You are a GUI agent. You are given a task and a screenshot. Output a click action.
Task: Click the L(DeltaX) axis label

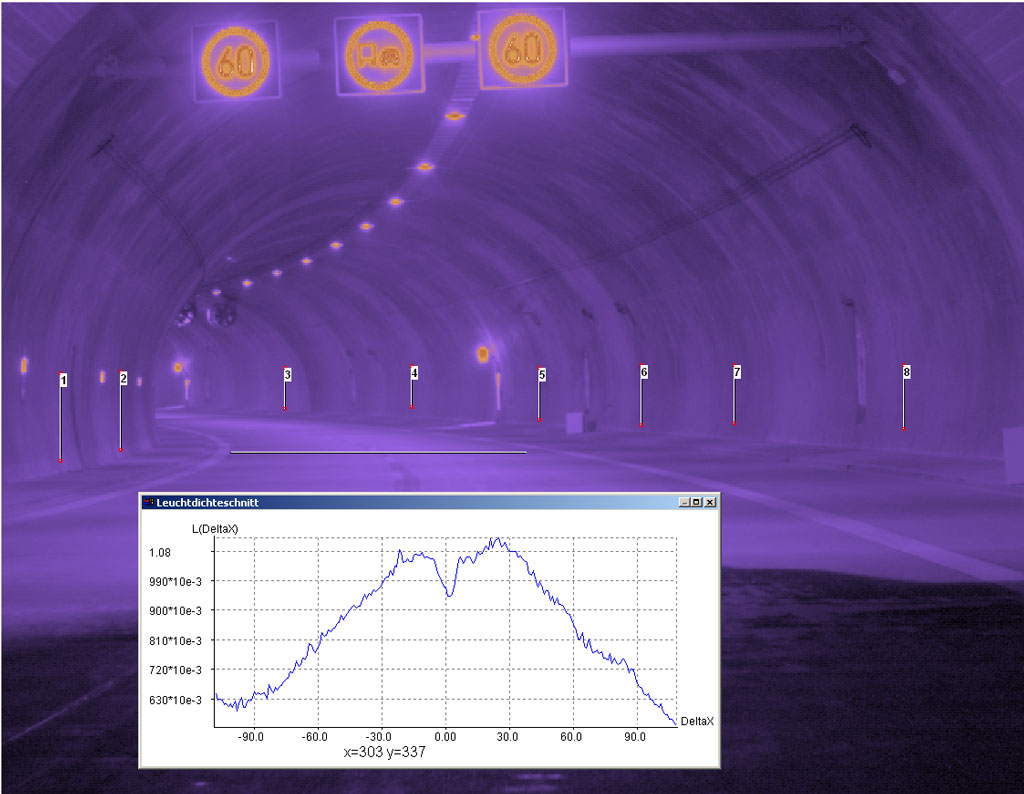215,529
